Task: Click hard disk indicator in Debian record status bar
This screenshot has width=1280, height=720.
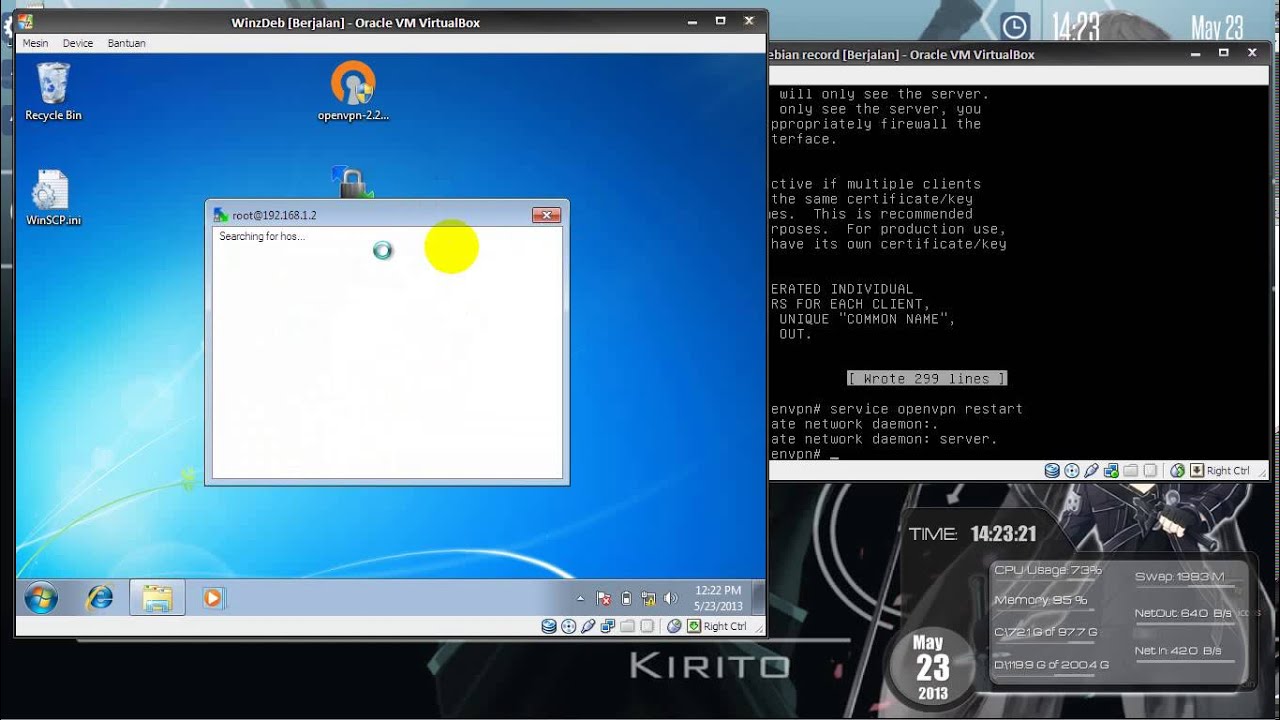Action: point(1052,470)
